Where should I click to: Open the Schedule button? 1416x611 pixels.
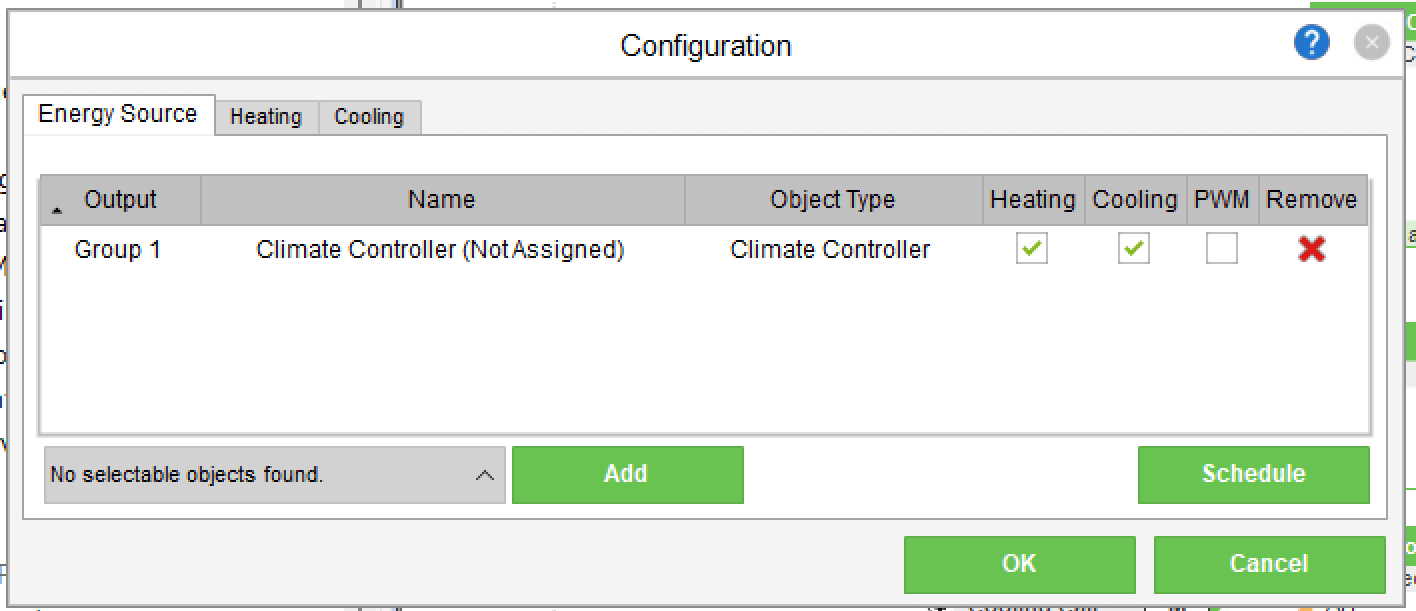coord(1254,474)
